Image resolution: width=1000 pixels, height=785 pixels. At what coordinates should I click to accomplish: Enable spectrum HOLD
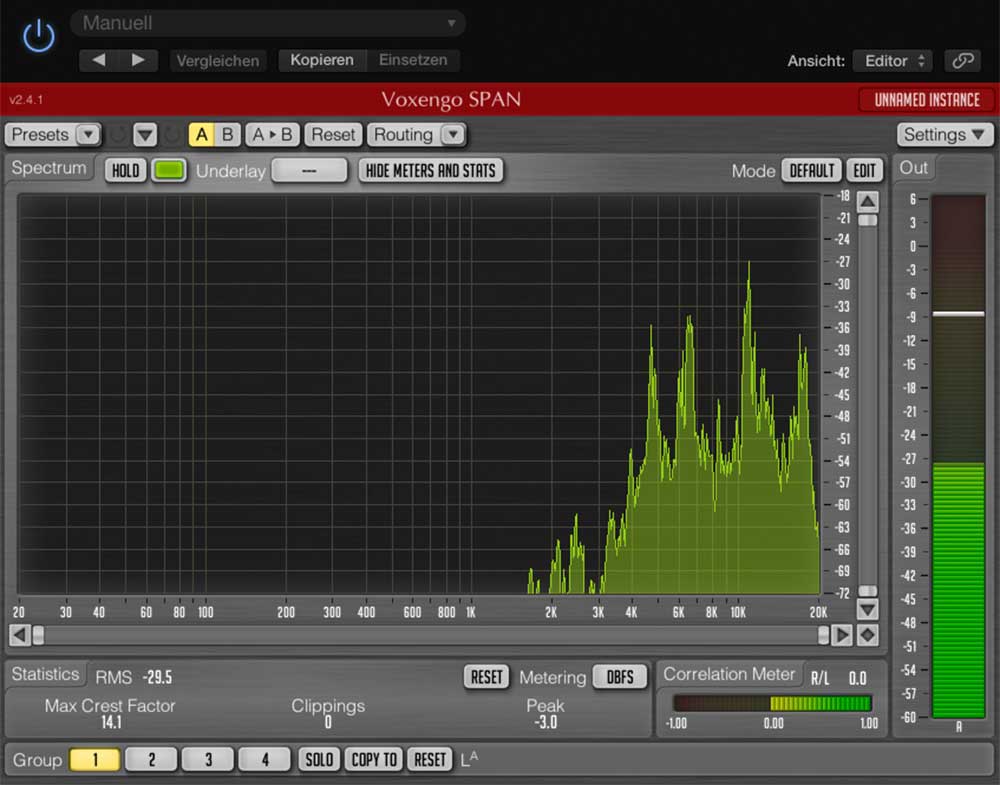[x=126, y=171]
